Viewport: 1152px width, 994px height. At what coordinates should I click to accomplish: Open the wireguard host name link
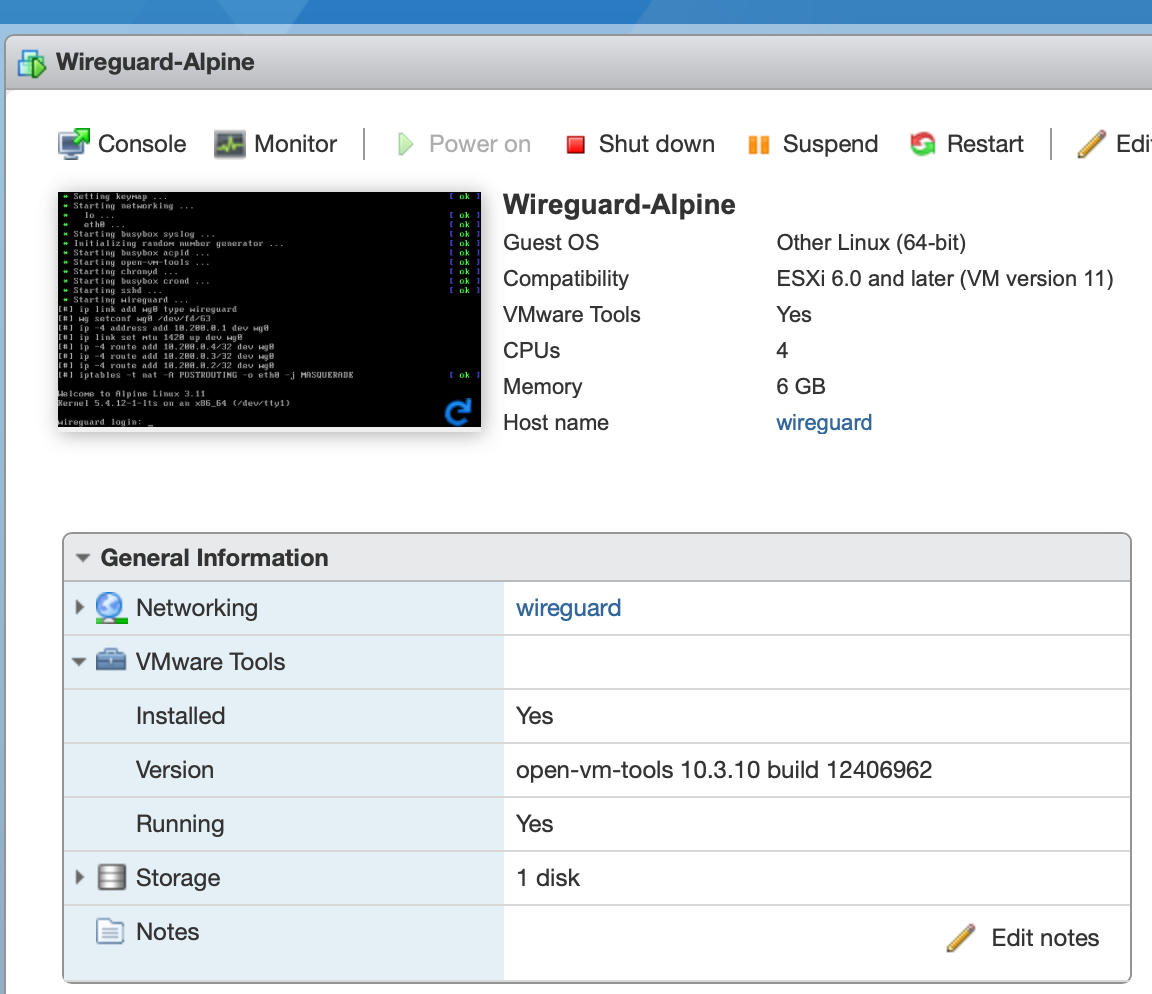[x=824, y=422]
